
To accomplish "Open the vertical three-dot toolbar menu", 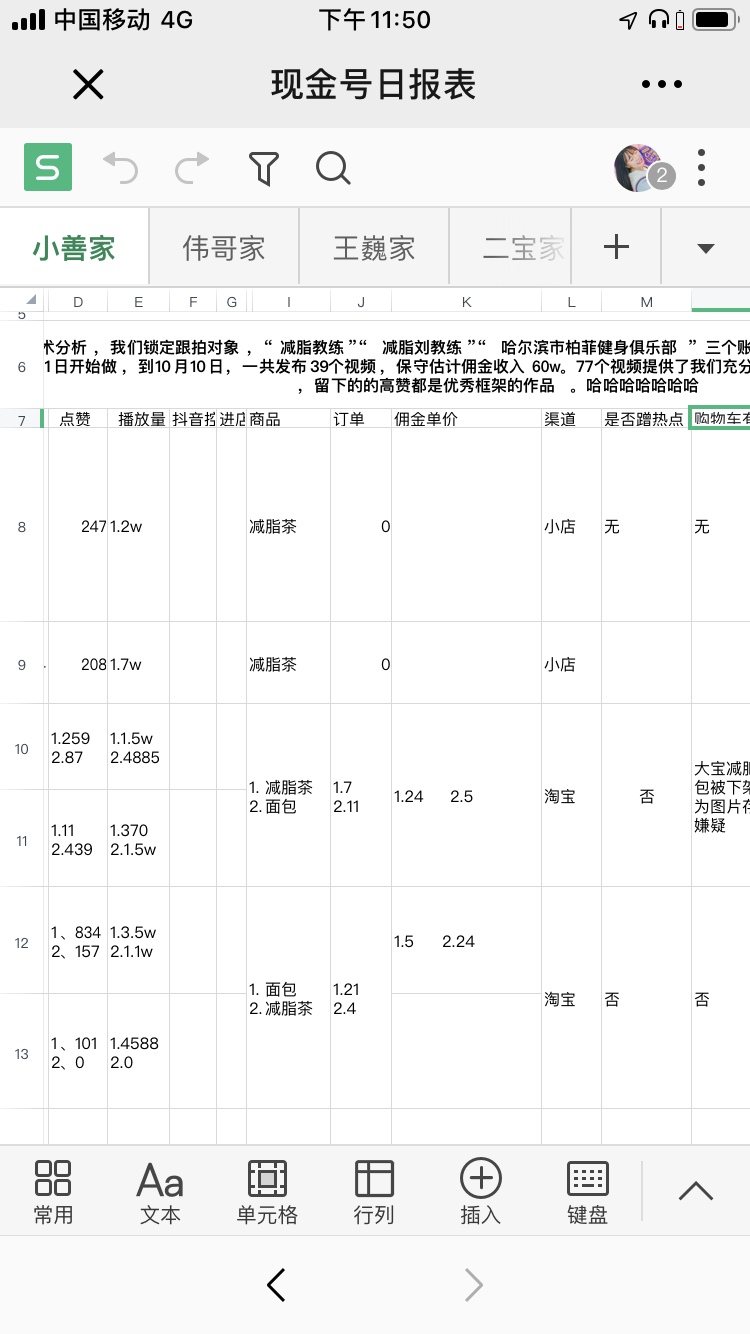I will (x=702, y=168).
